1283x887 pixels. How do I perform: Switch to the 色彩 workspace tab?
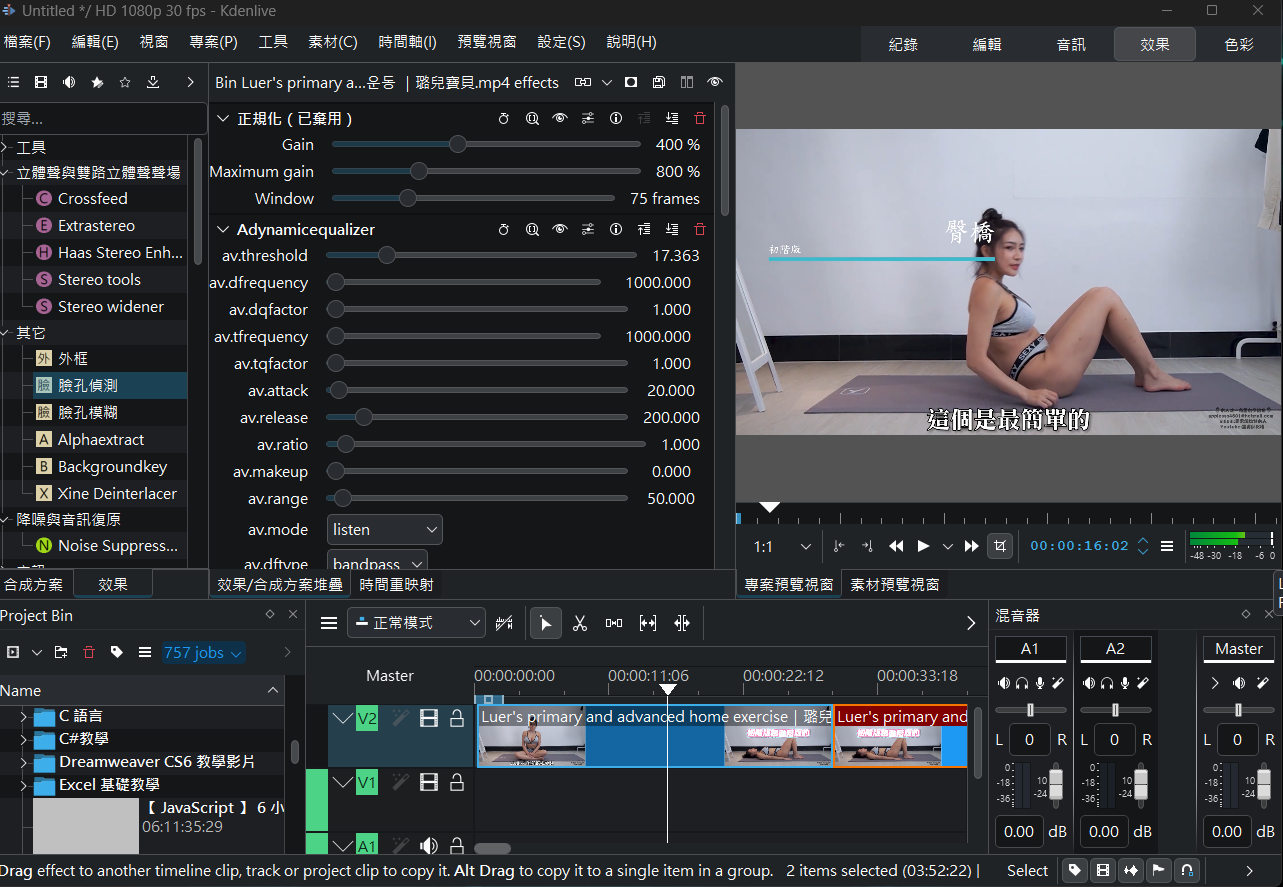(x=1239, y=44)
